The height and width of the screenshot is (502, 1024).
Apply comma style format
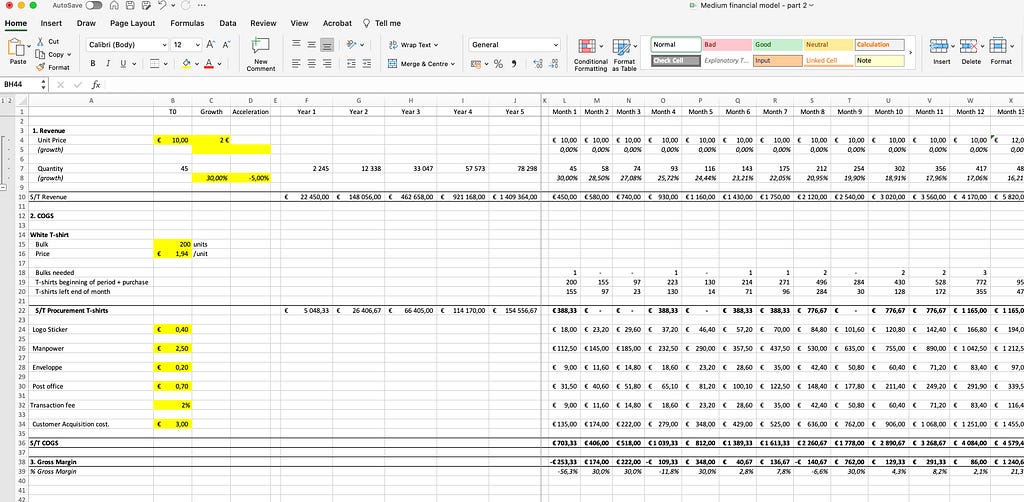[x=514, y=64]
